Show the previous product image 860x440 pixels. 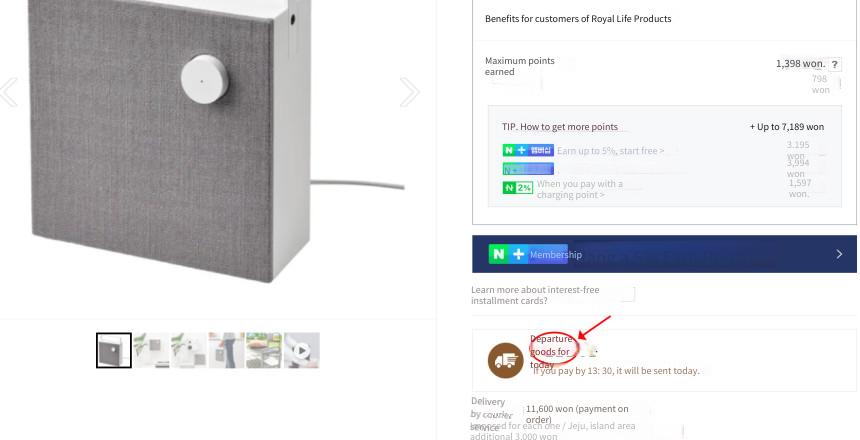pos(9,92)
